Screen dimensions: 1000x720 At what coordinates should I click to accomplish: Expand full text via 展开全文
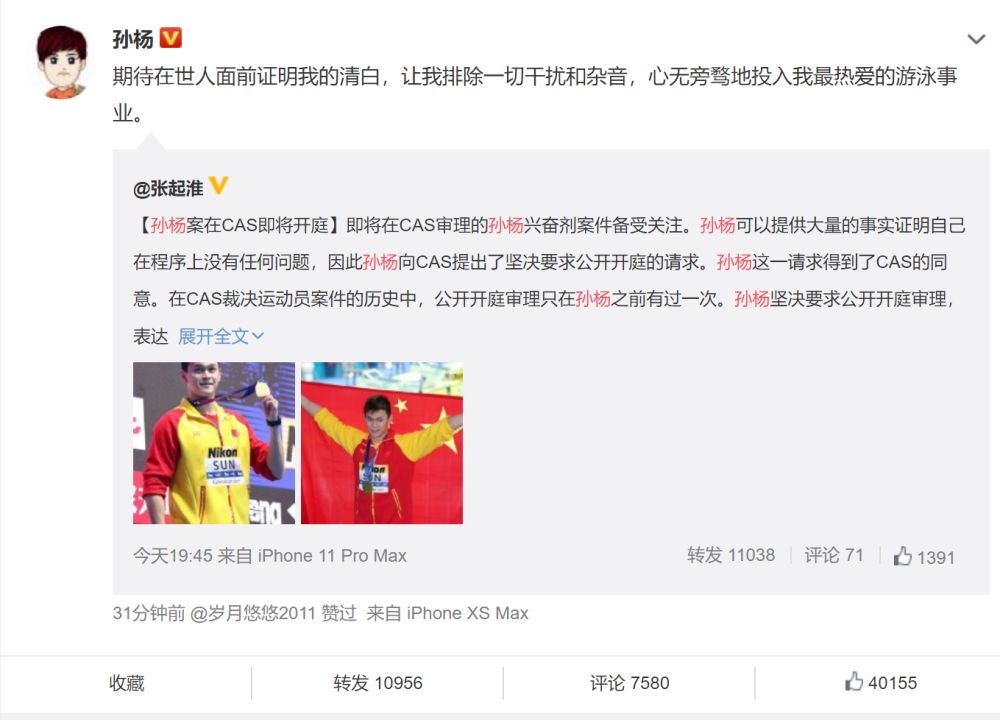221,336
